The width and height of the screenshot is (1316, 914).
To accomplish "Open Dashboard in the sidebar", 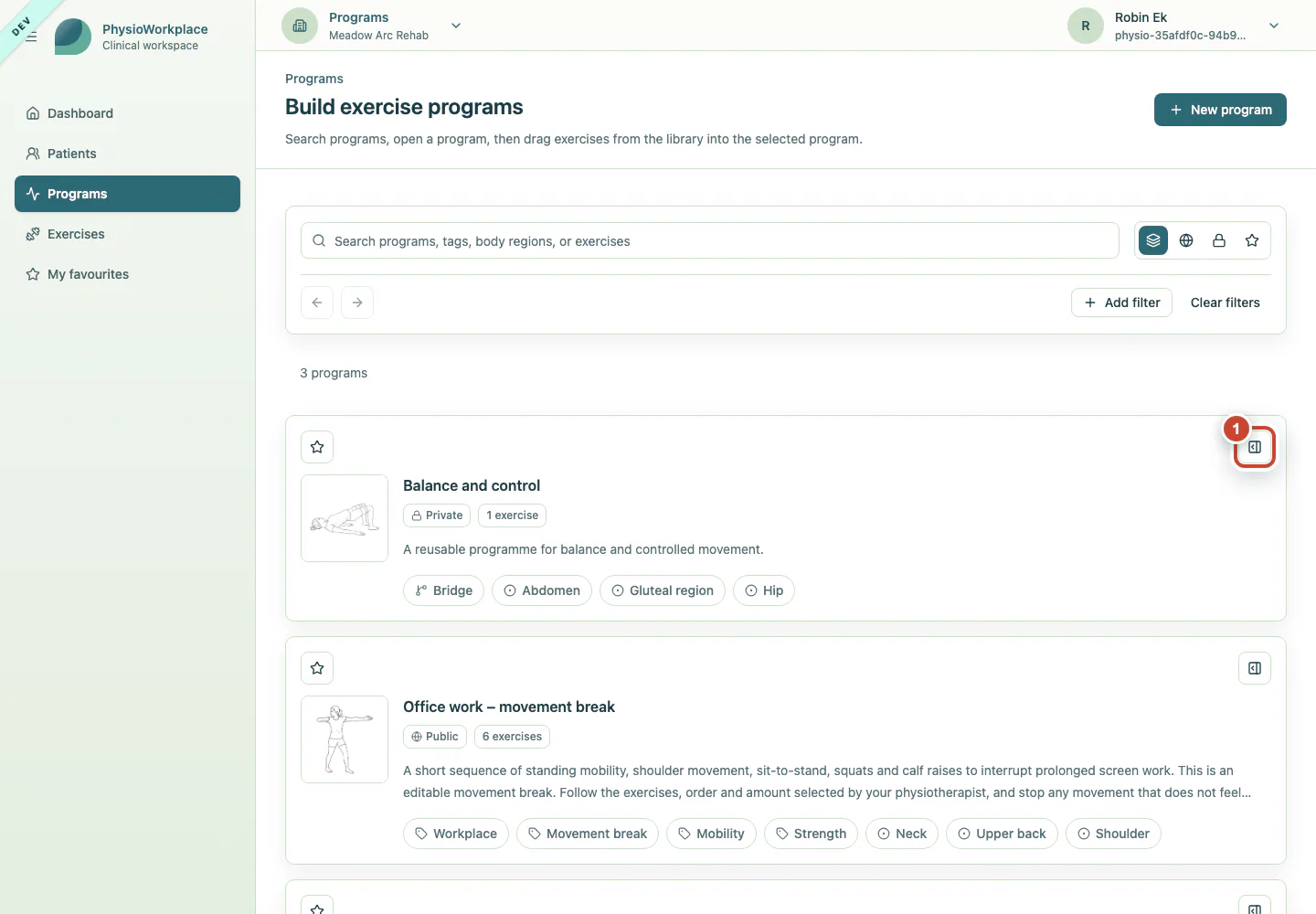I will (x=127, y=113).
